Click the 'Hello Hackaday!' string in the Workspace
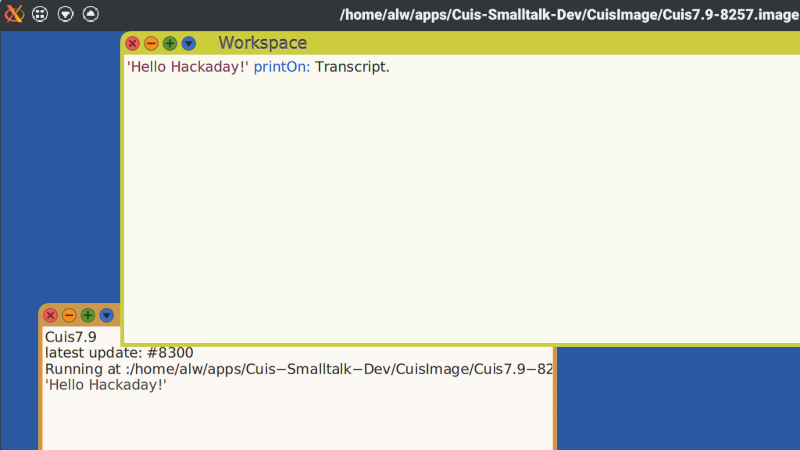The image size is (800, 450). (x=188, y=67)
